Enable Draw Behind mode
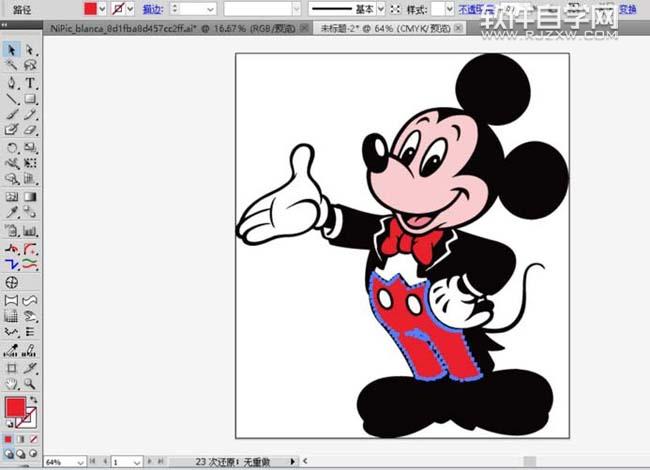The height and width of the screenshot is (470, 650). (x=21, y=454)
